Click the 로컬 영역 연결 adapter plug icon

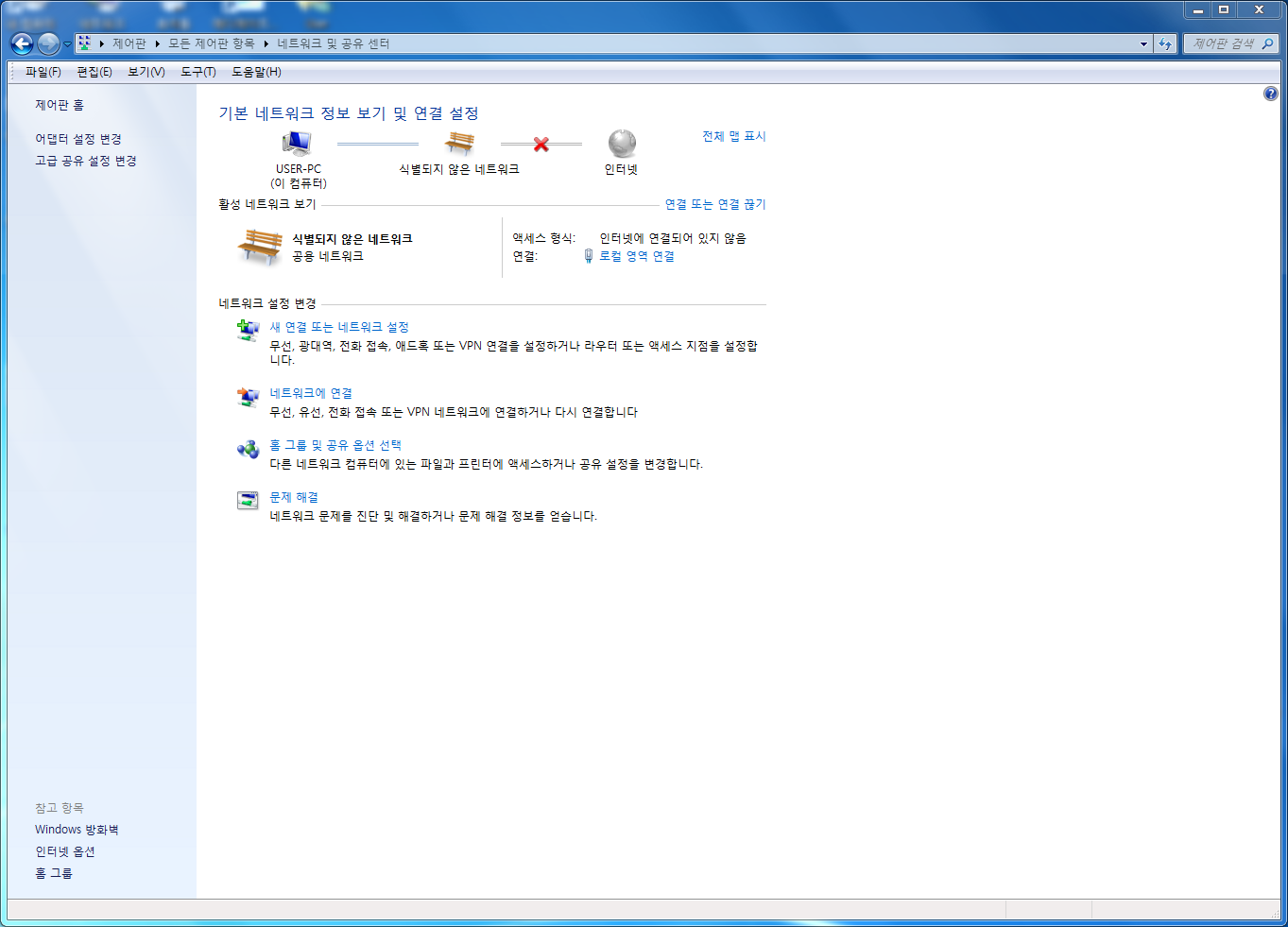coord(589,256)
